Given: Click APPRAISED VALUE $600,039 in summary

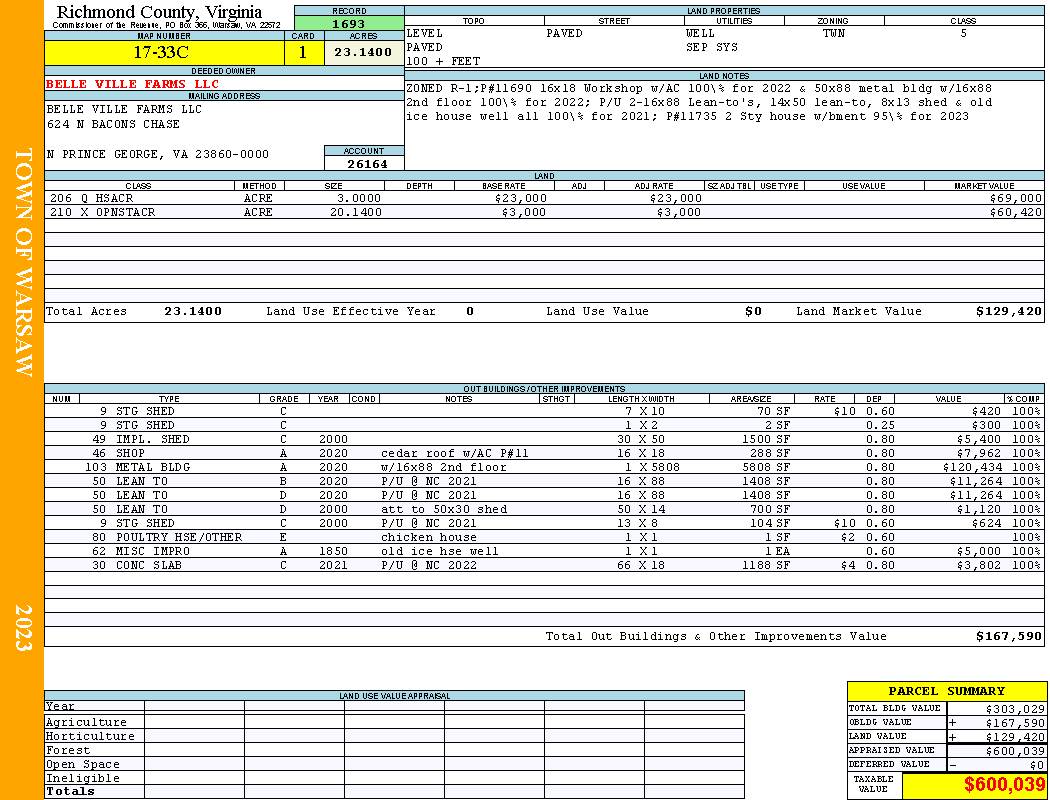Looking at the screenshot, I should (x=1015, y=751).
